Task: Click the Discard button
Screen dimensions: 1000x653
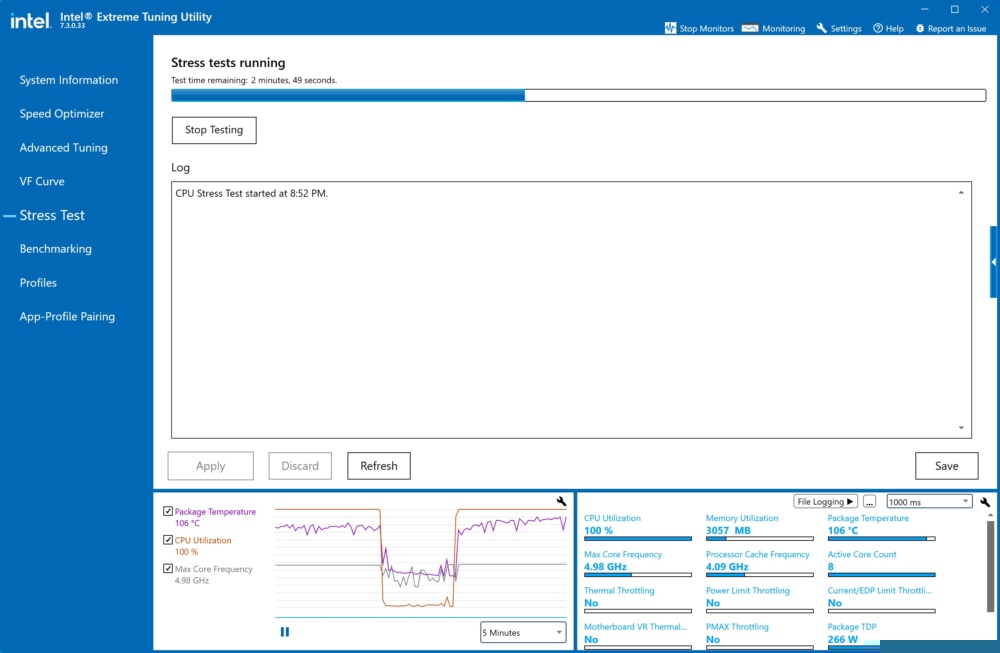Action: [x=300, y=466]
